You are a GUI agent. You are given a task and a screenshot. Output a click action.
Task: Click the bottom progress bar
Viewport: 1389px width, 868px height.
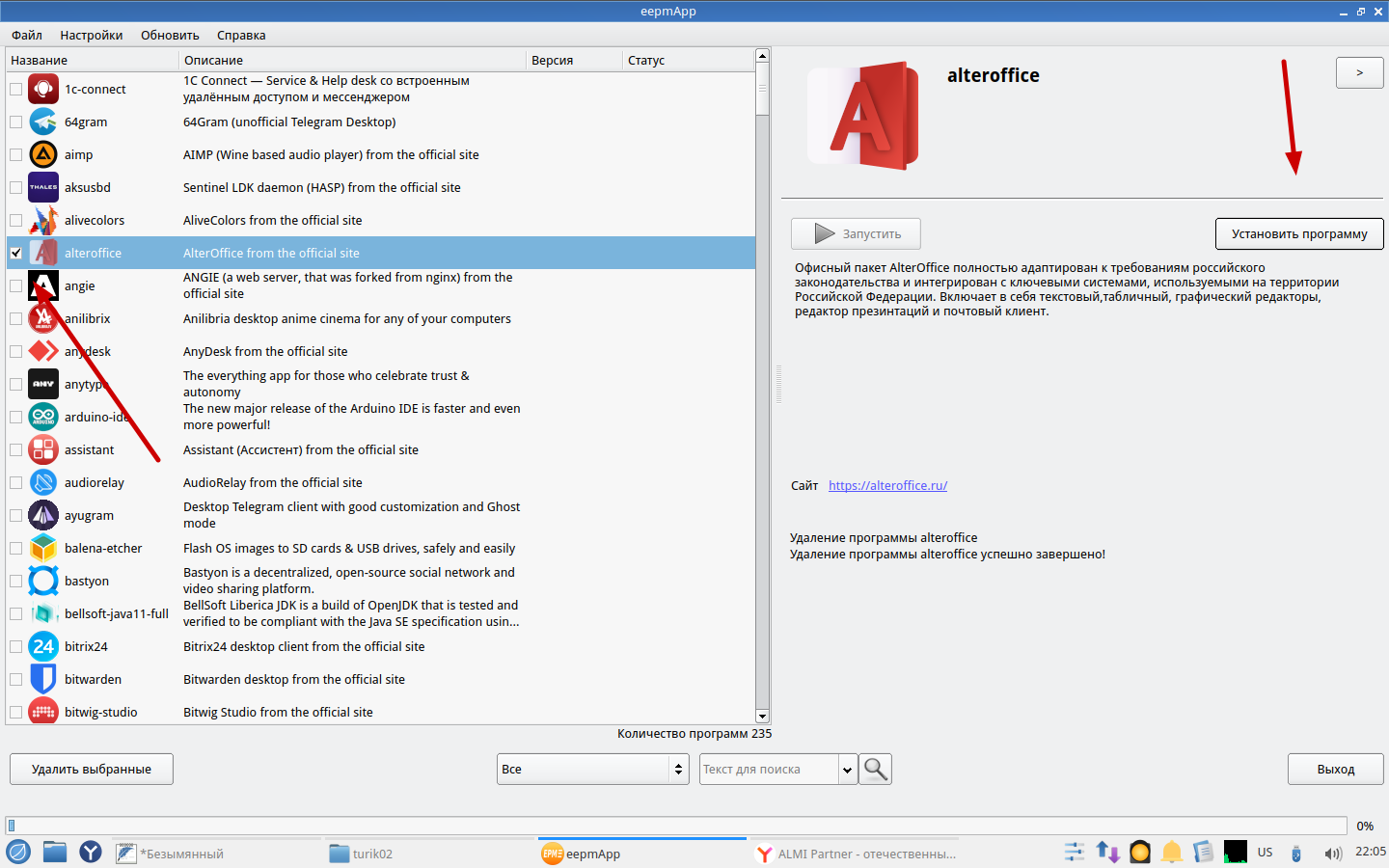(676, 826)
